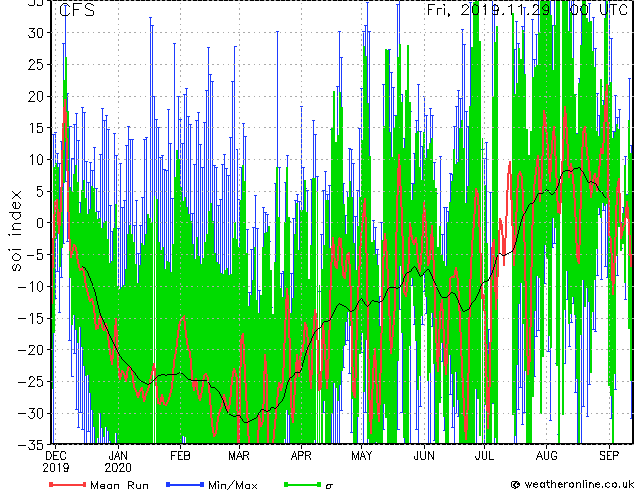Select the red Mean Run legend swatch
Image resolution: width=634 pixels, height=490 pixels.
tap(68, 484)
